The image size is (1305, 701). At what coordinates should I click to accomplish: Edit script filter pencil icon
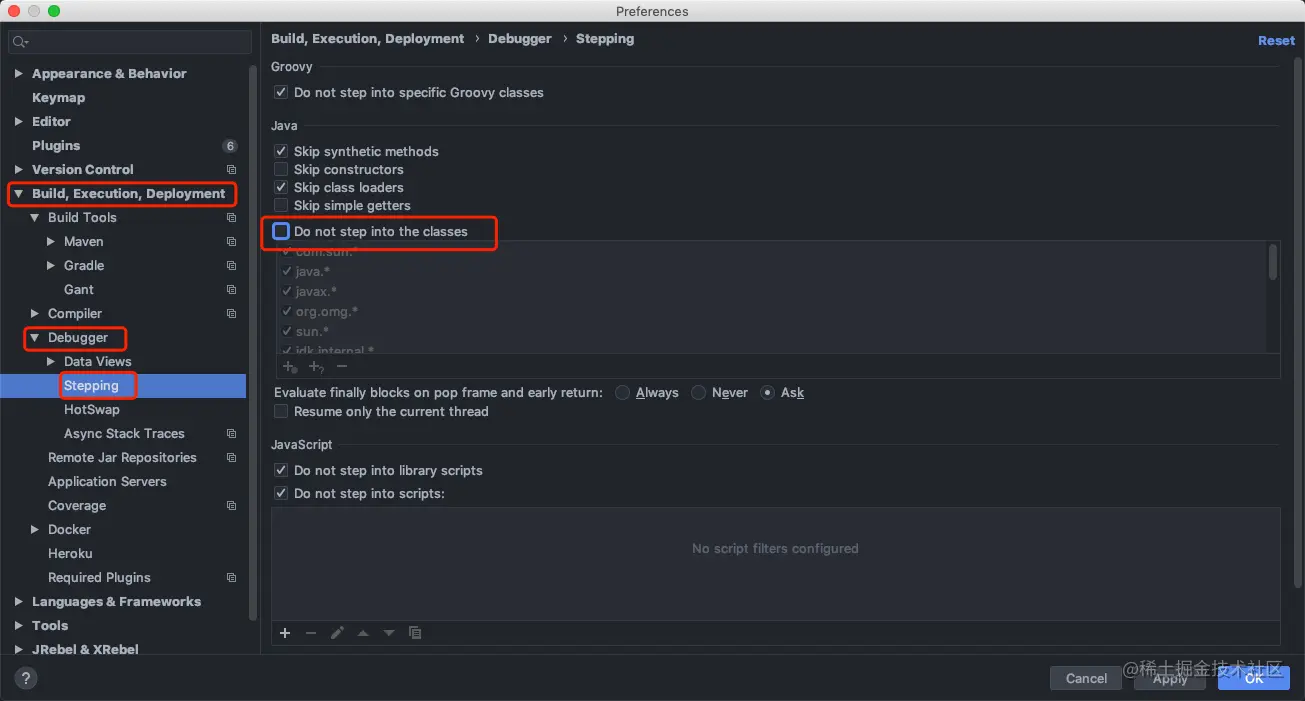point(337,633)
